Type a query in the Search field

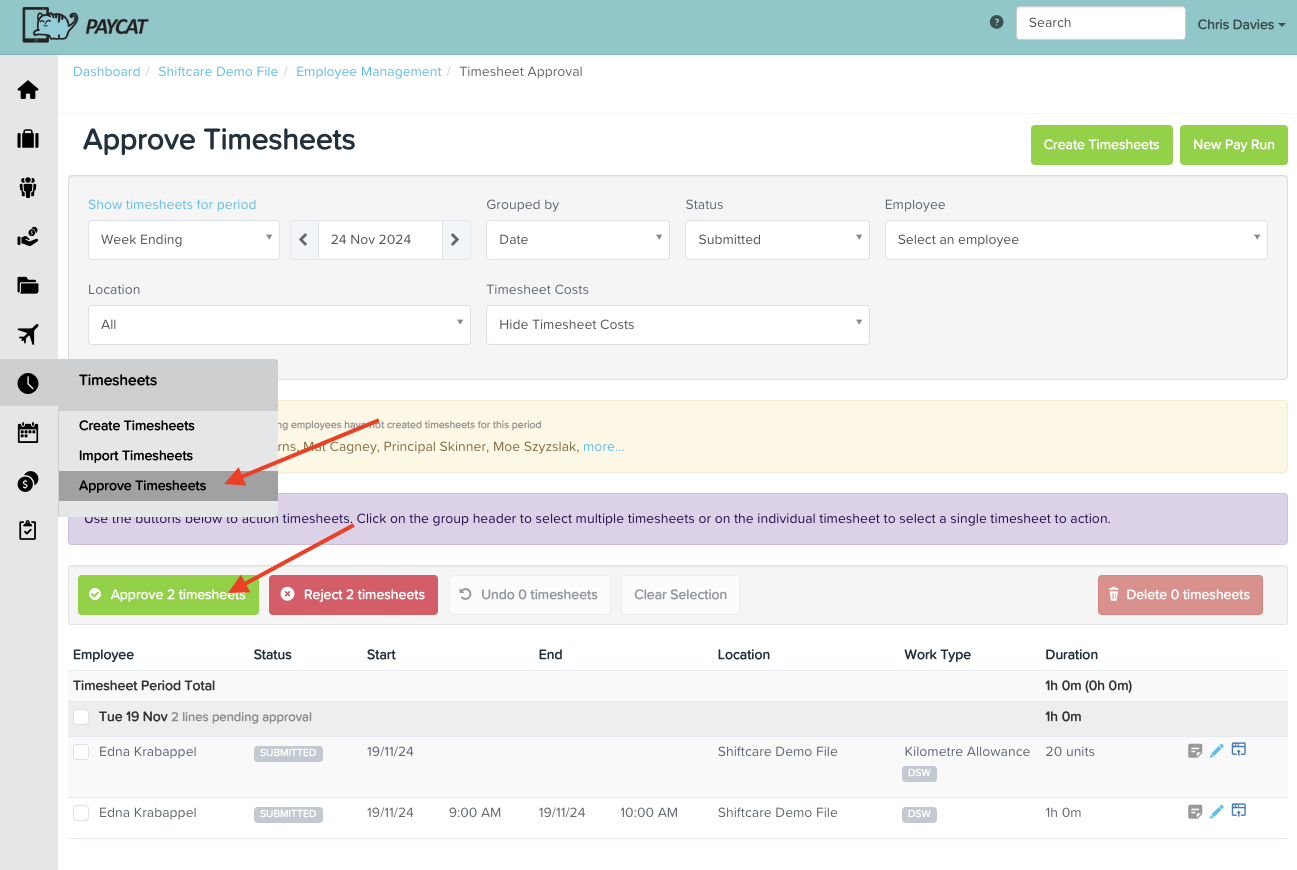pos(1100,22)
